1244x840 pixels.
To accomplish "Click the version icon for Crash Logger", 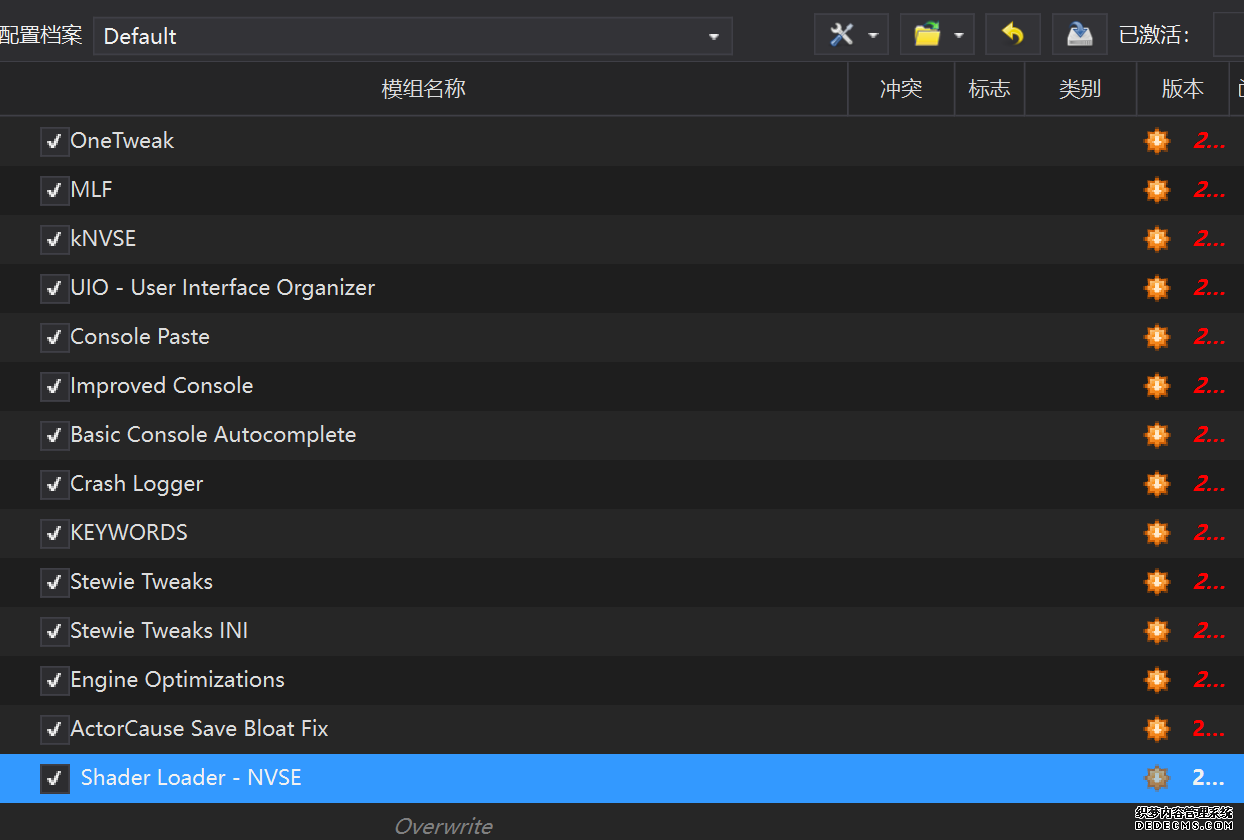I will 1157,484.
